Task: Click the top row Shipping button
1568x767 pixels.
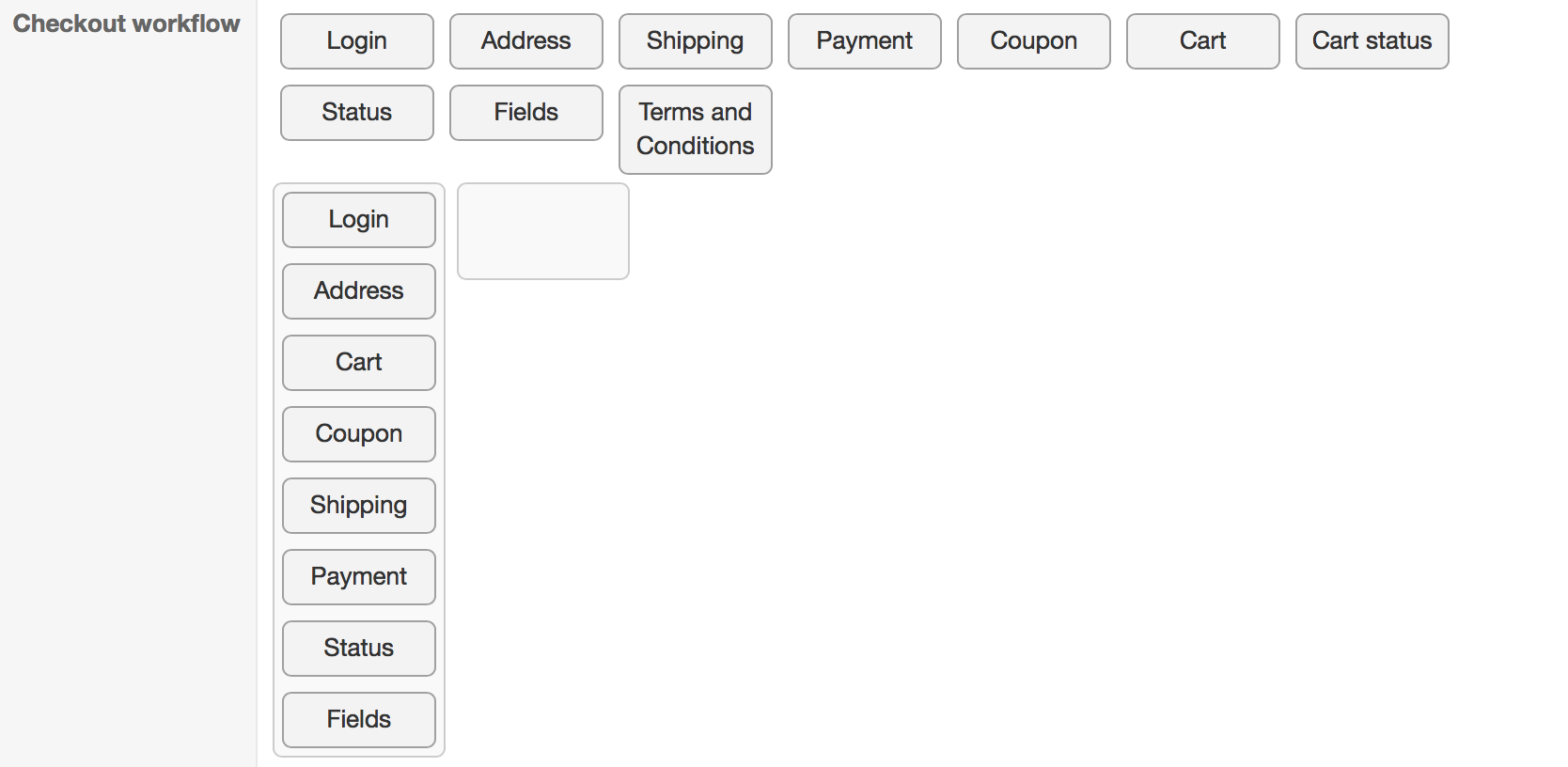Action: (696, 41)
